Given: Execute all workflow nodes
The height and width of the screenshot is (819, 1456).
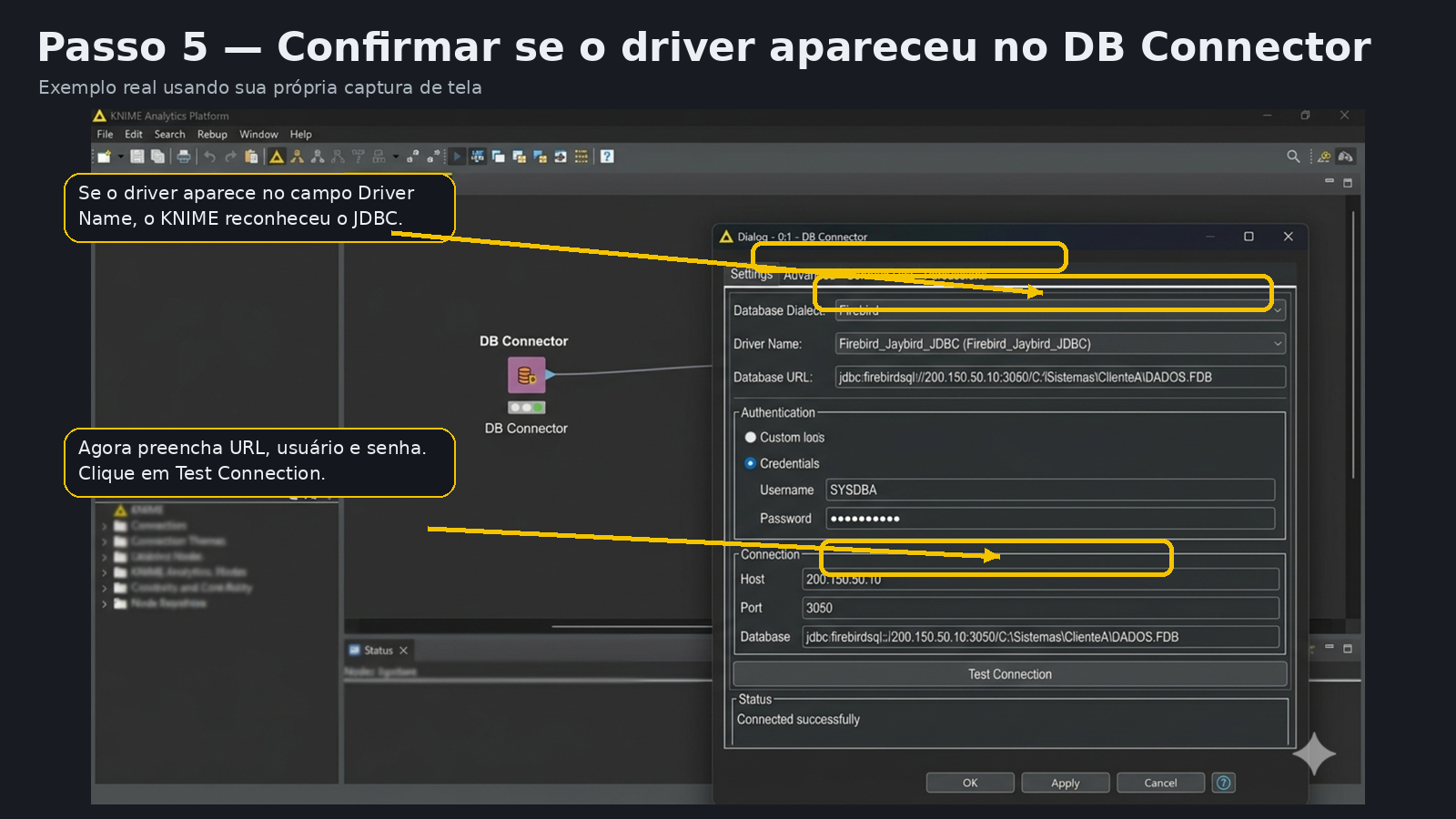Looking at the screenshot, I should pyautogui.click(x=457, y=156).
